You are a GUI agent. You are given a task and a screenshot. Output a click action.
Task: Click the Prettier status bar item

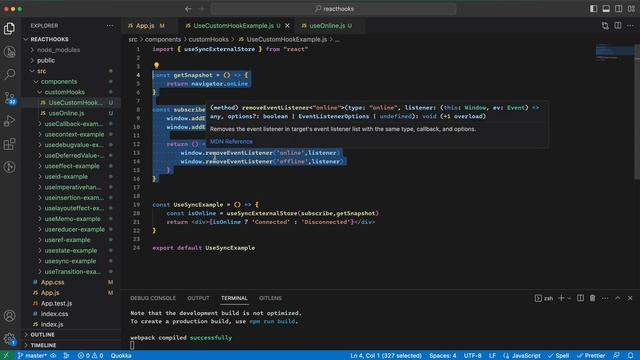coord(591,356)
